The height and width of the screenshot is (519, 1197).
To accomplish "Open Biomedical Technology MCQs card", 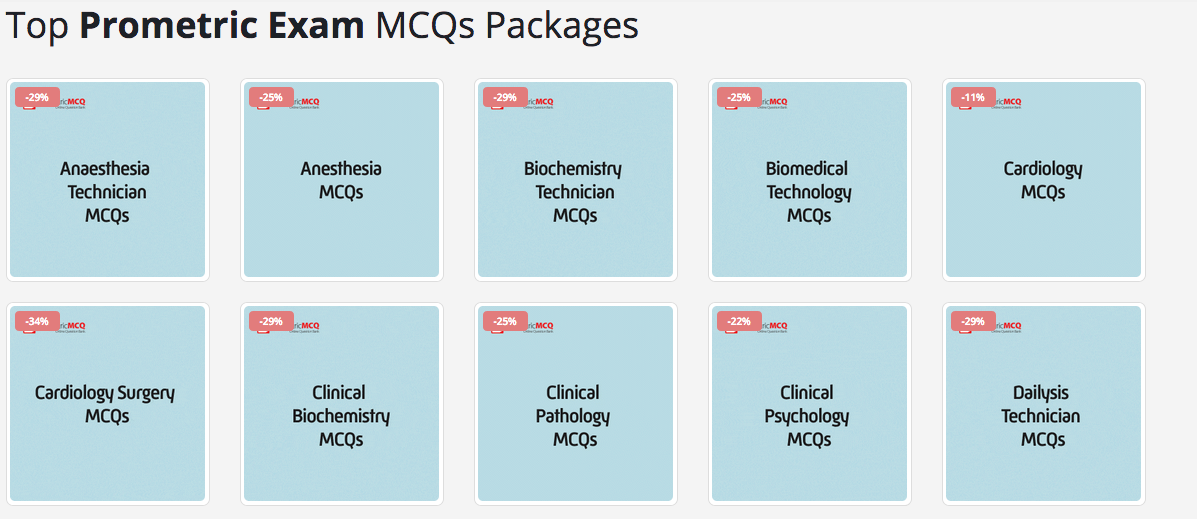I will coord(809,179).
